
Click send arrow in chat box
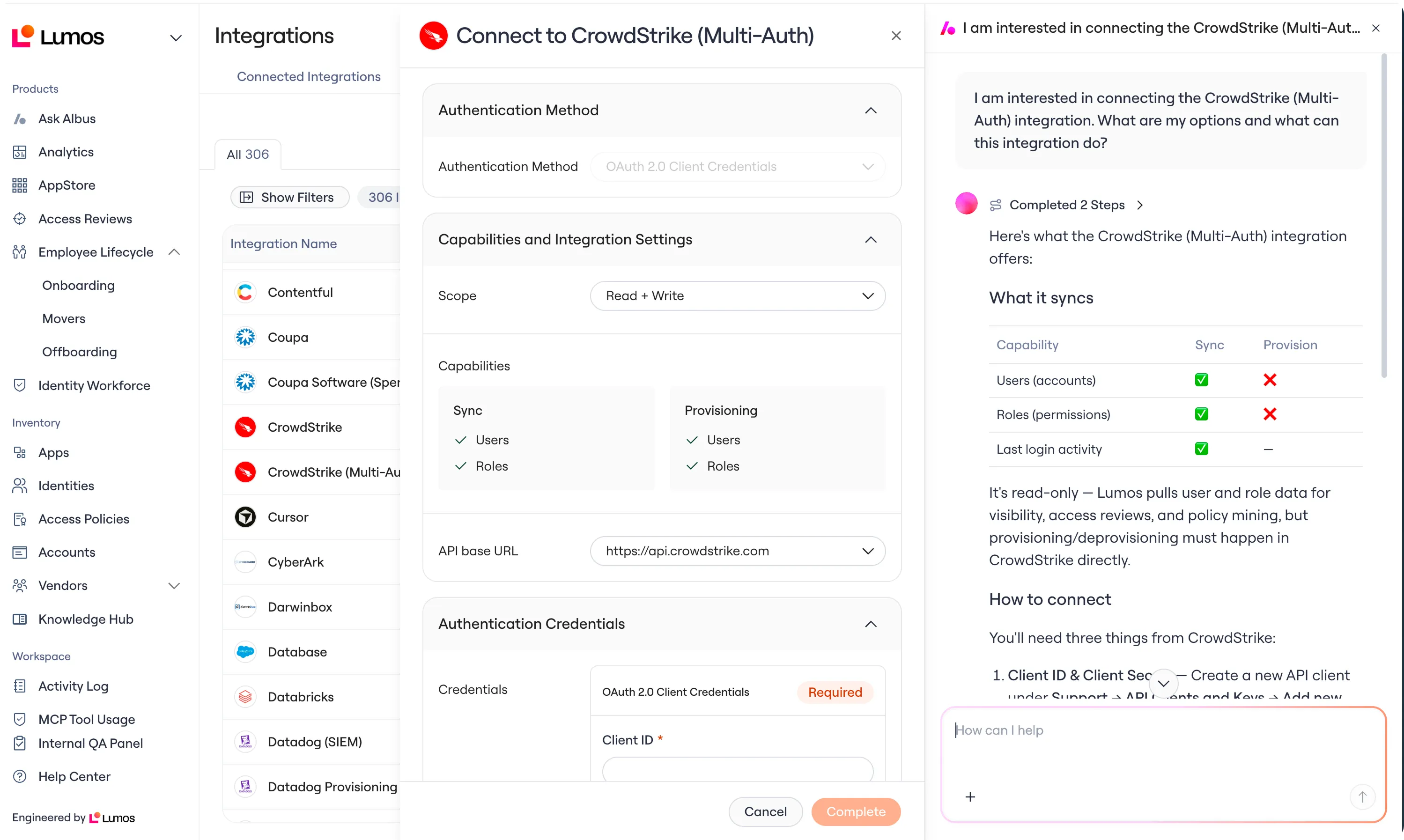click(x=1362, y=797)
